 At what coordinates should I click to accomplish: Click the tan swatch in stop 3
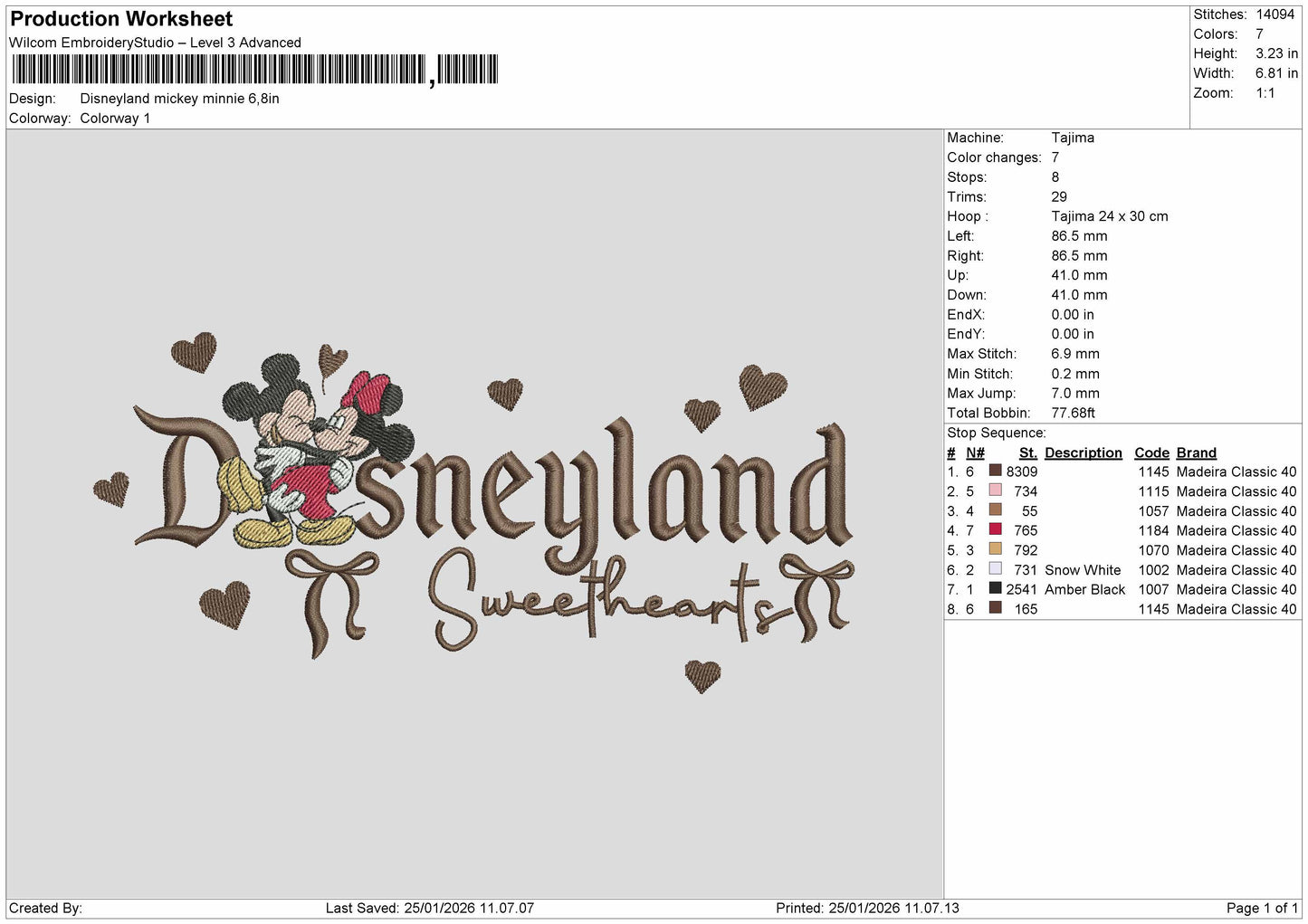(996, 510)
